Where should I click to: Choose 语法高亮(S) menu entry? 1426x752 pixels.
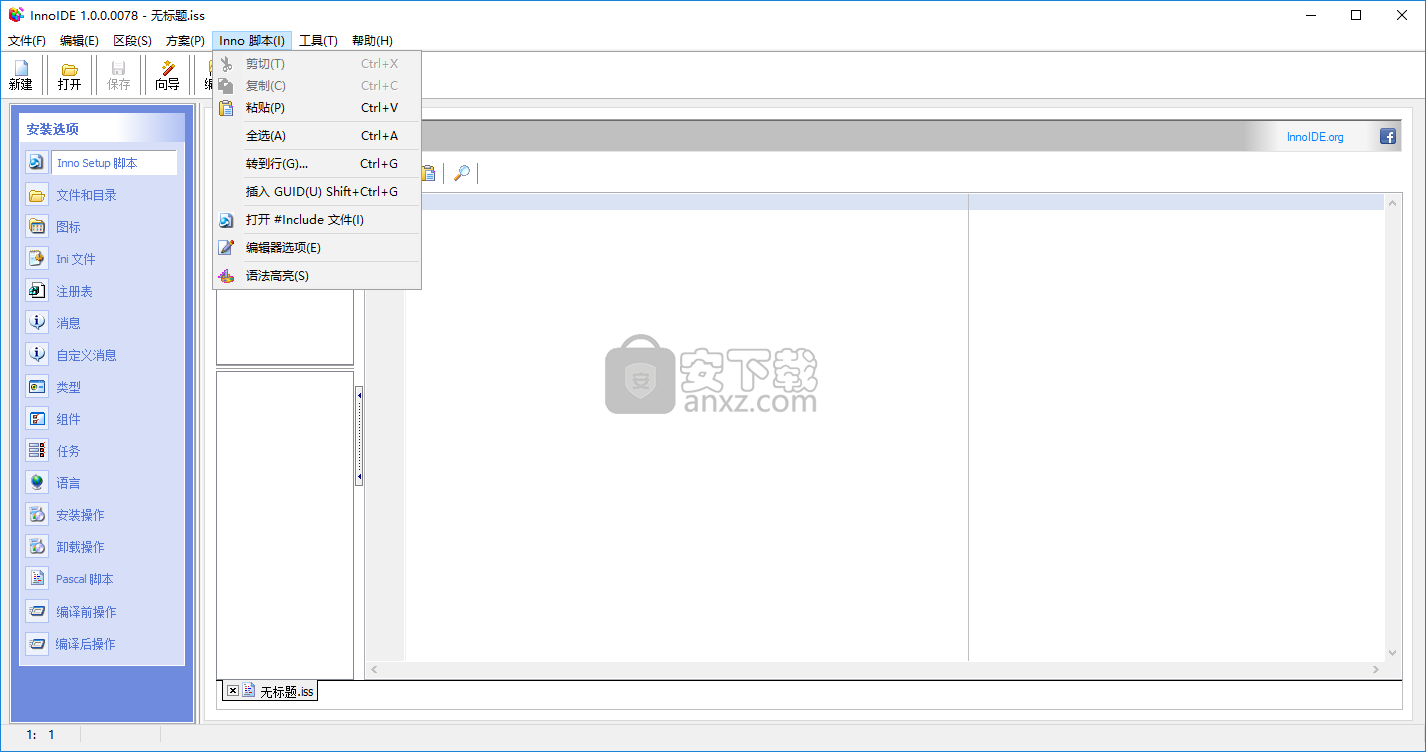(x=317, y=276)
